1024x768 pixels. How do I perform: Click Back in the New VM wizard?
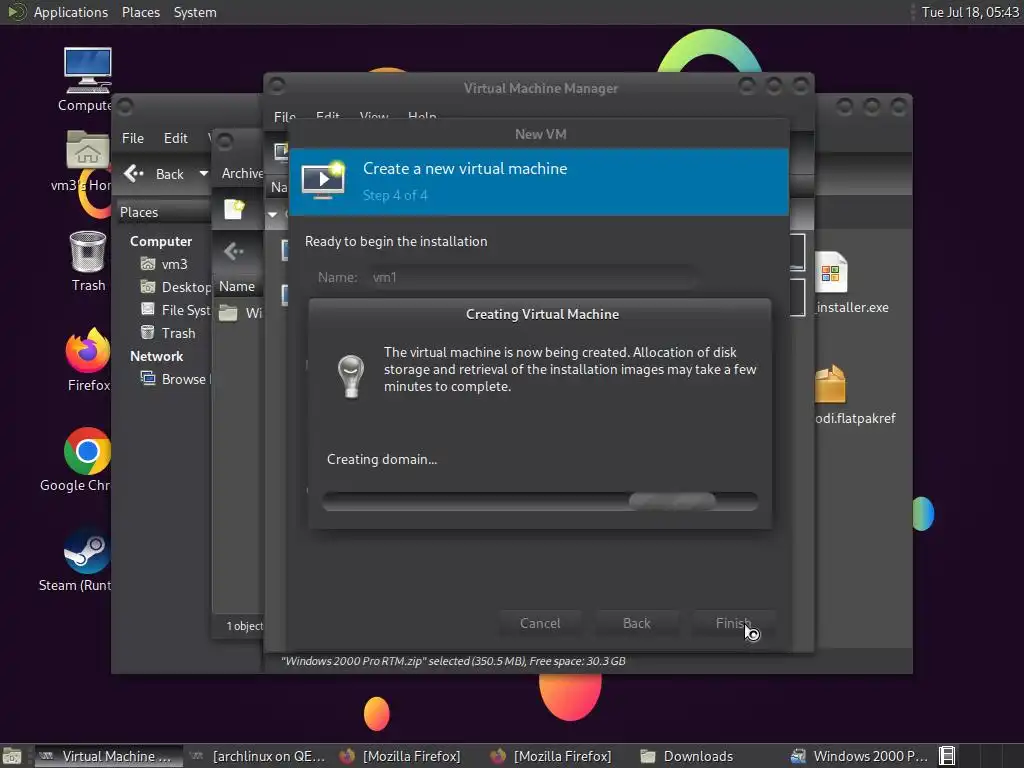[636, 623]
